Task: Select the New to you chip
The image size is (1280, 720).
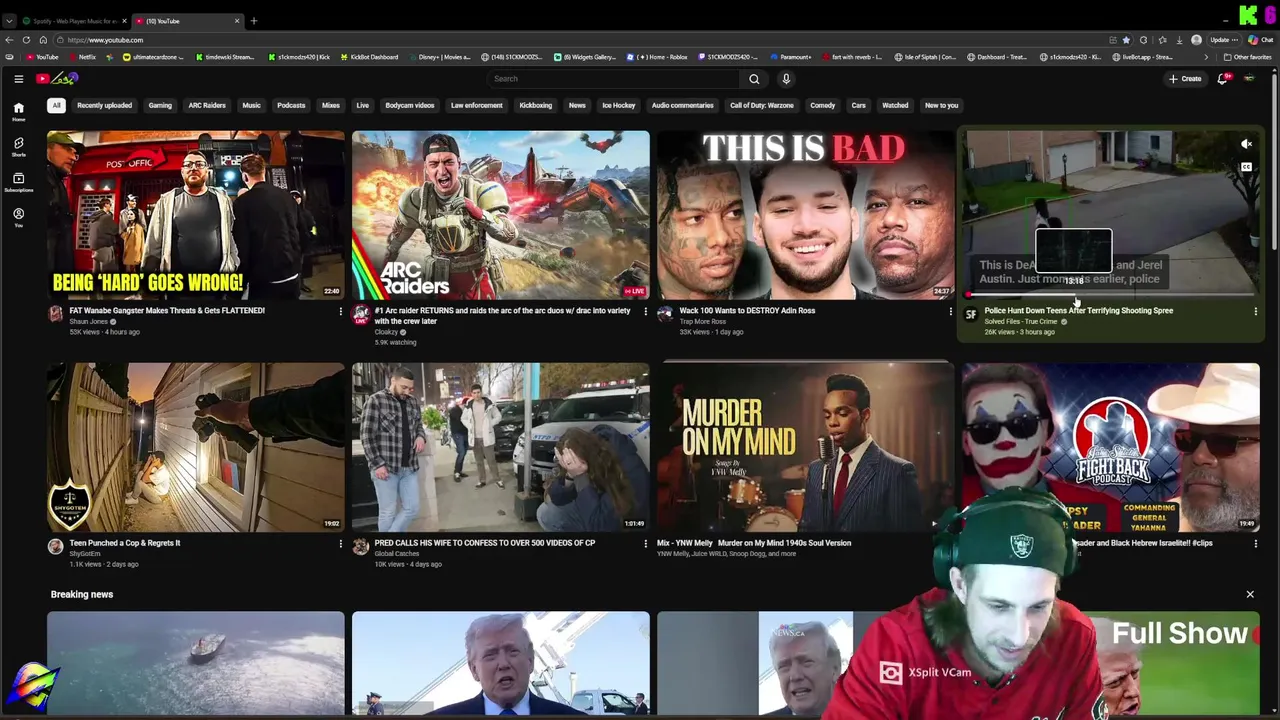Action: click(x=941, y=105)
